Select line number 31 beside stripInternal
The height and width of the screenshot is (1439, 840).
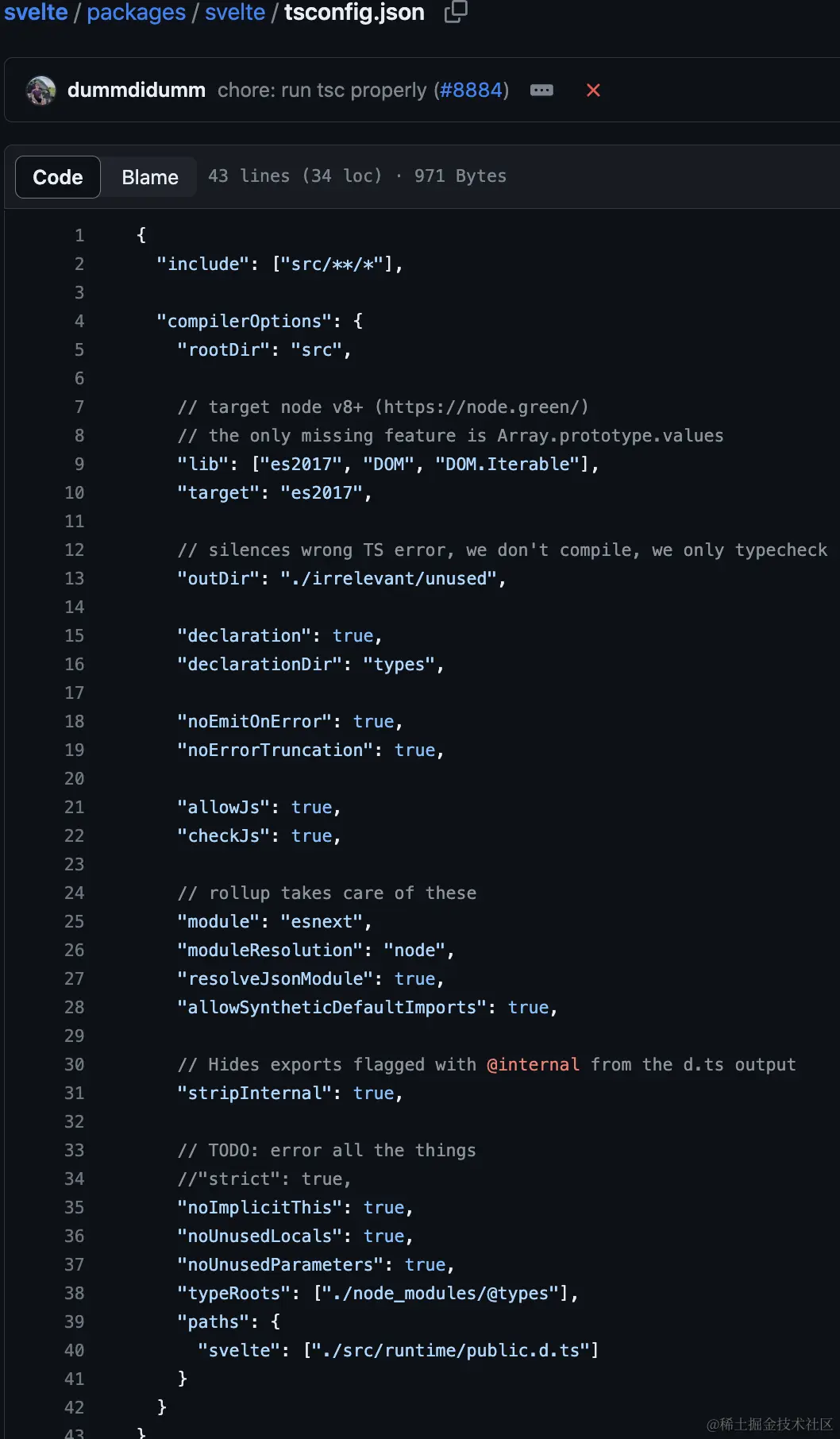click(74, 1093)
